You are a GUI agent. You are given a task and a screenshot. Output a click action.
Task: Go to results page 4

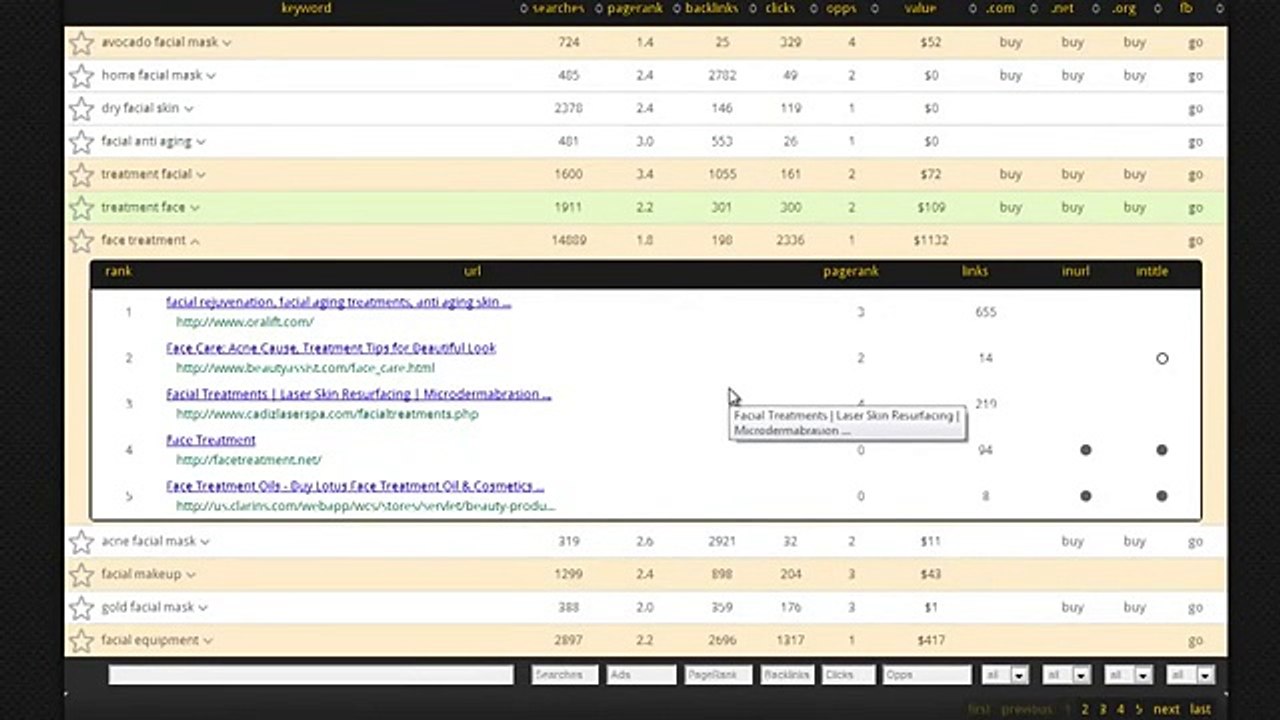1120,709
